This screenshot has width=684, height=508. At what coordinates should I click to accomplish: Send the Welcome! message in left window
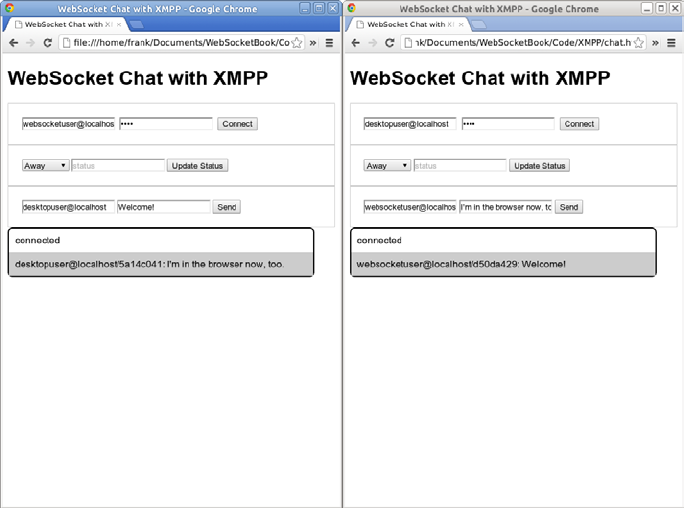tap(227, 207)
